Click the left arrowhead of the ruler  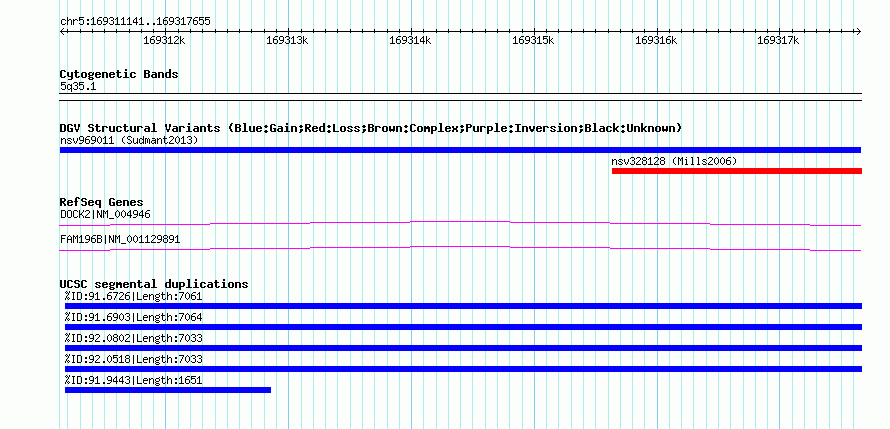(x=62, y=31)
